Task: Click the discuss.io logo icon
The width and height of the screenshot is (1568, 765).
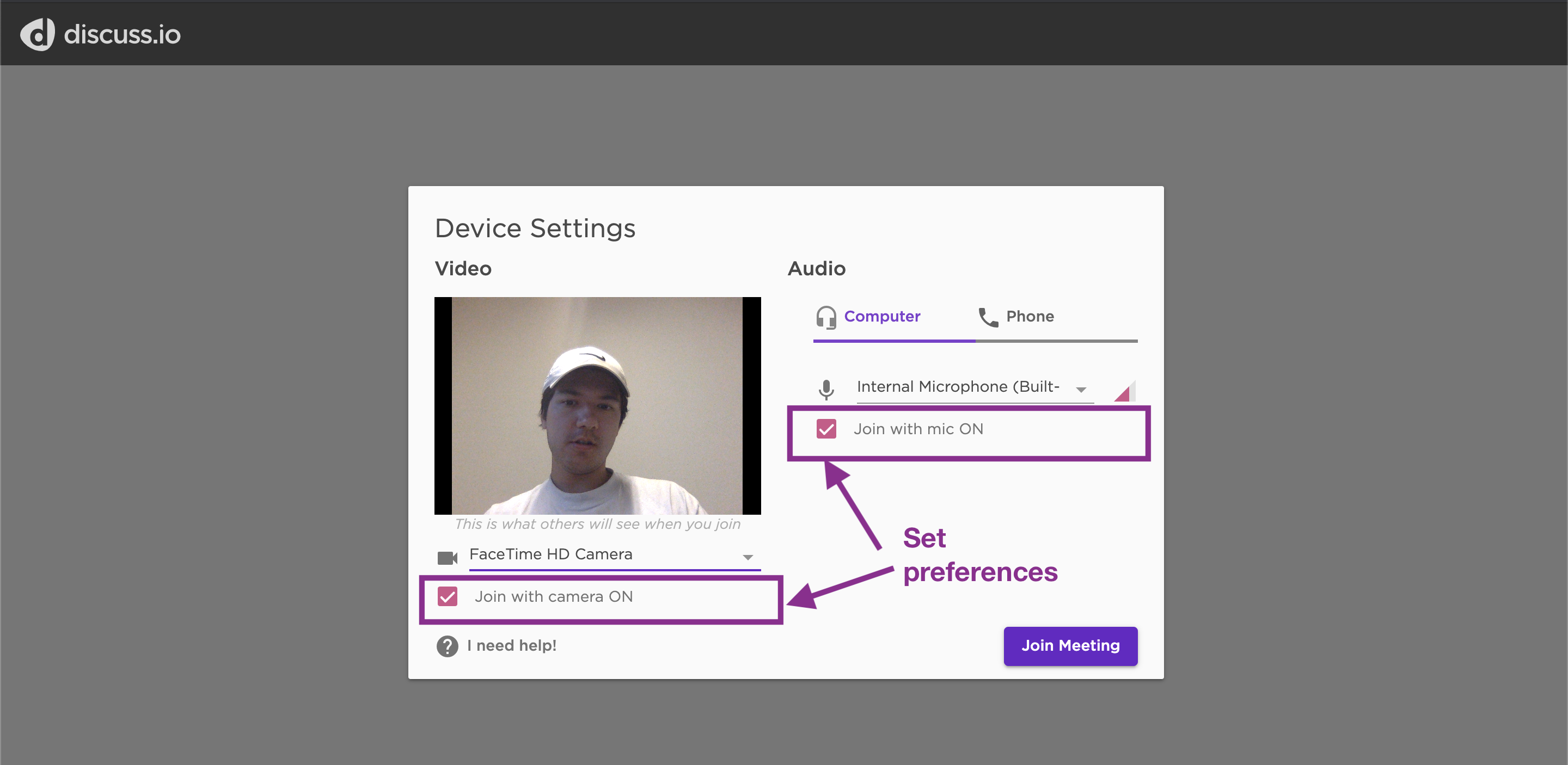Action: 38,34
